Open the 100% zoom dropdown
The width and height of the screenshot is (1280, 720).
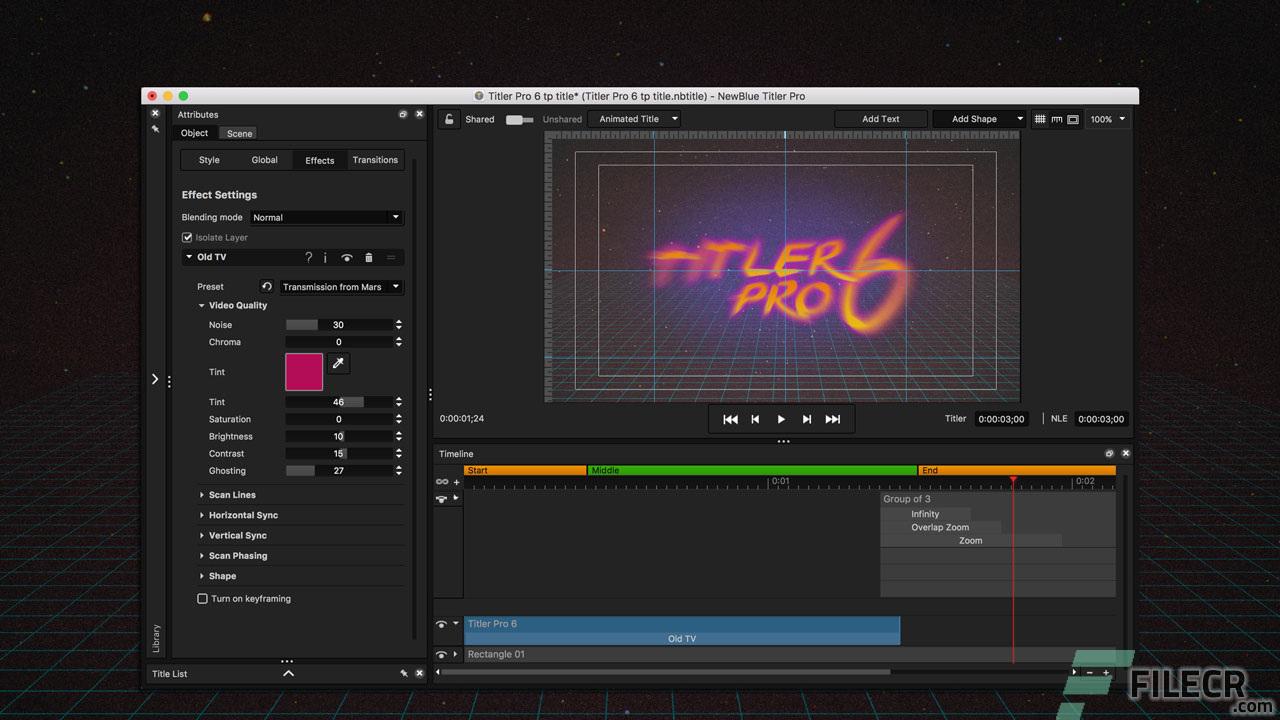[1107, 119]
